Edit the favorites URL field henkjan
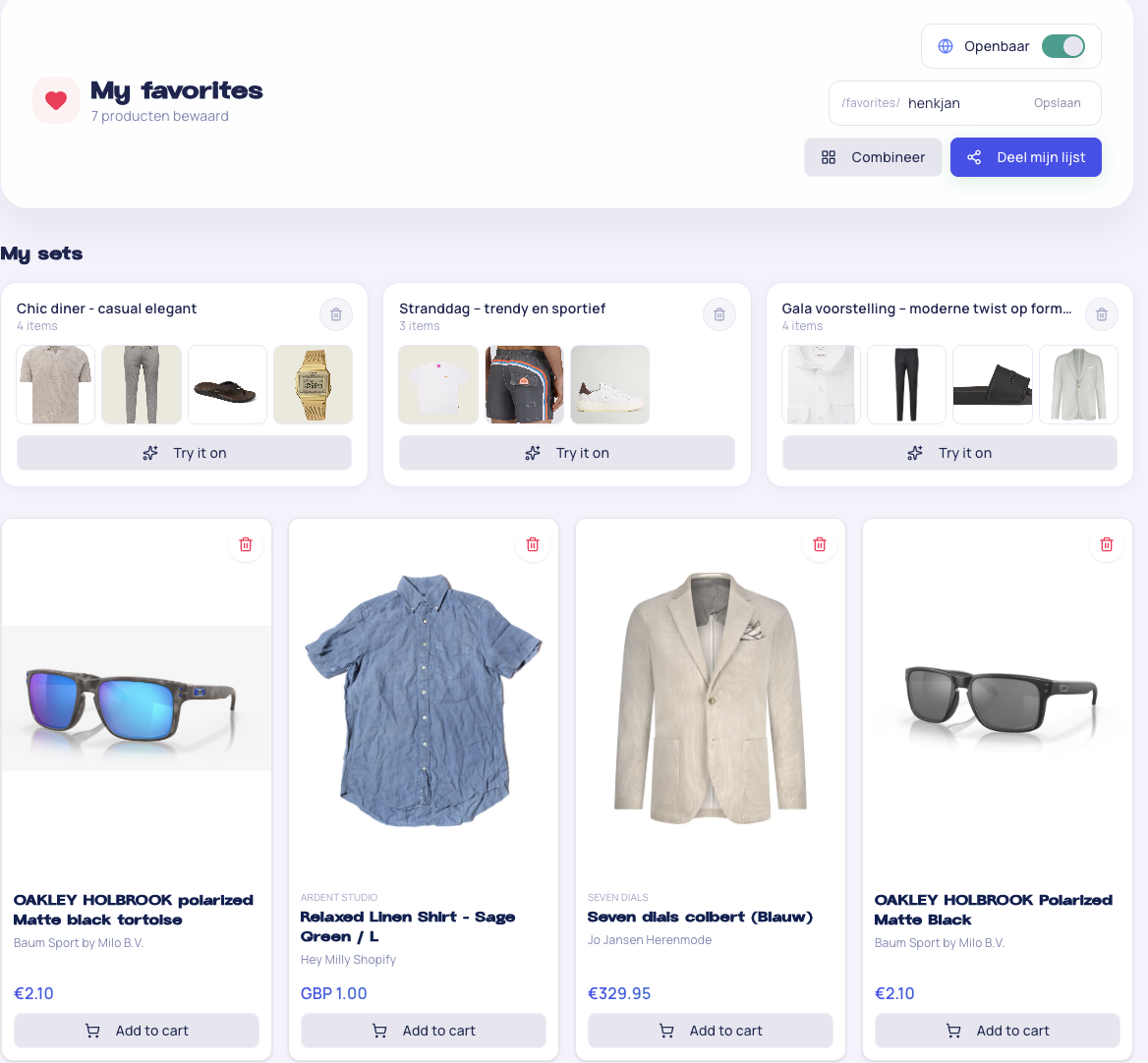The image size is (1148, 1063). [963, 103]
